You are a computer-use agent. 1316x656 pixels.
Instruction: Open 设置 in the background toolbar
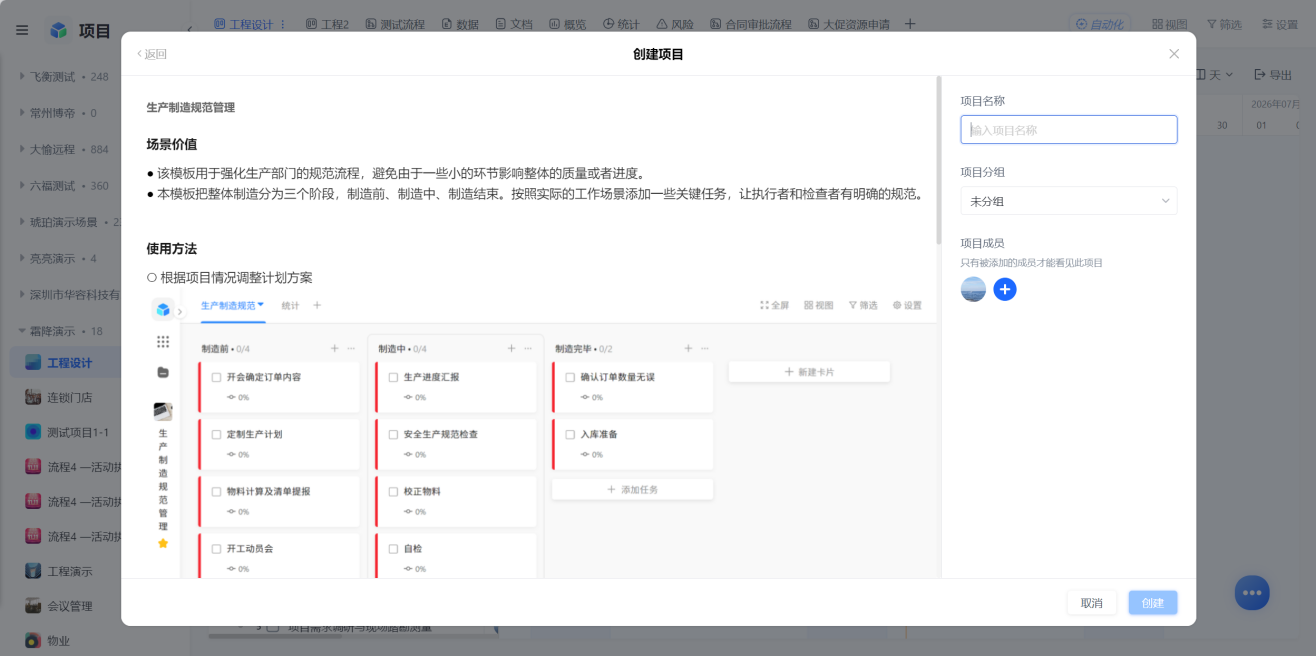coord(1280,24)
